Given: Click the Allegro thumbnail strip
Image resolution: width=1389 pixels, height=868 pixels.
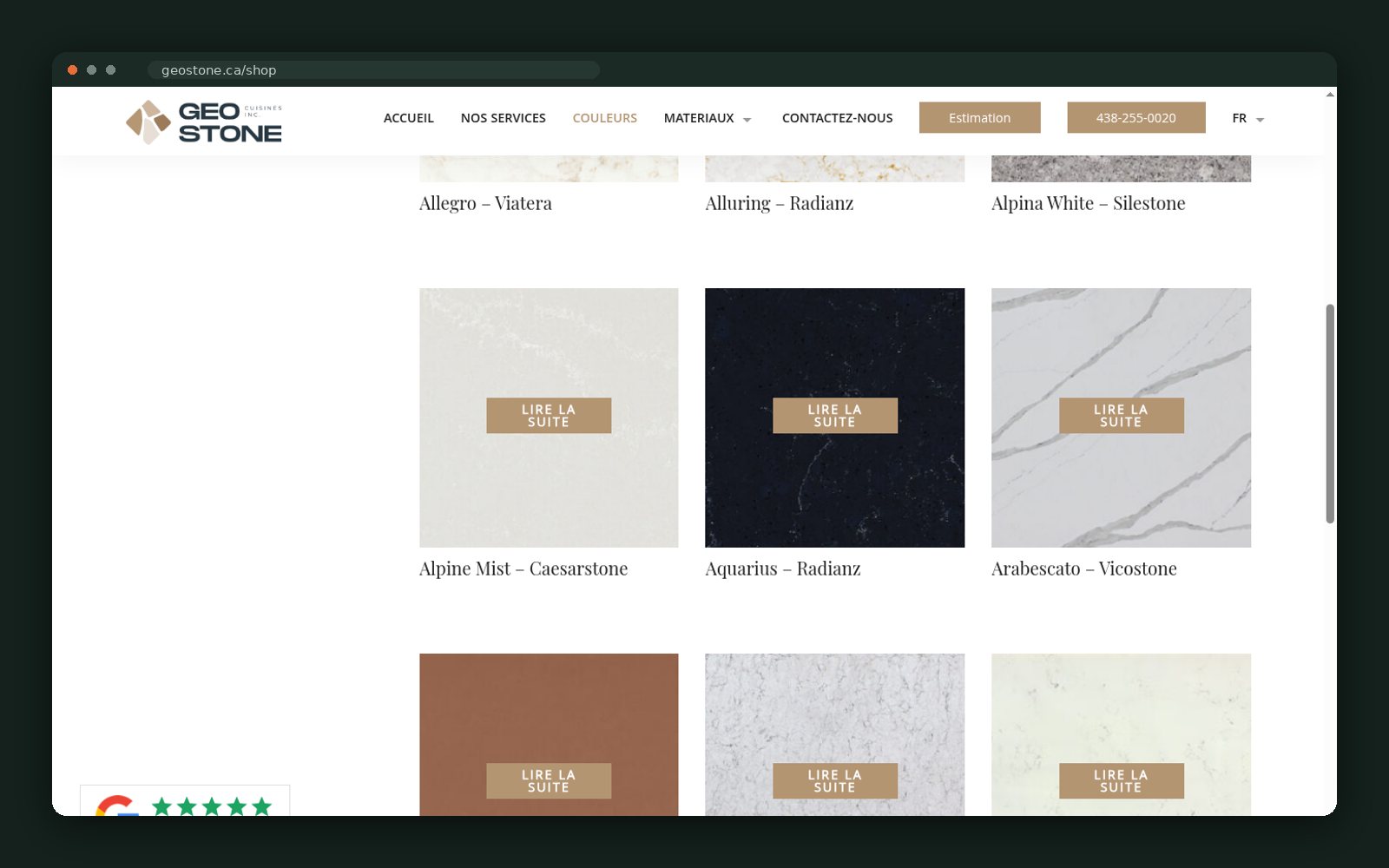Looking at the screenshot, I should (549, 168).
